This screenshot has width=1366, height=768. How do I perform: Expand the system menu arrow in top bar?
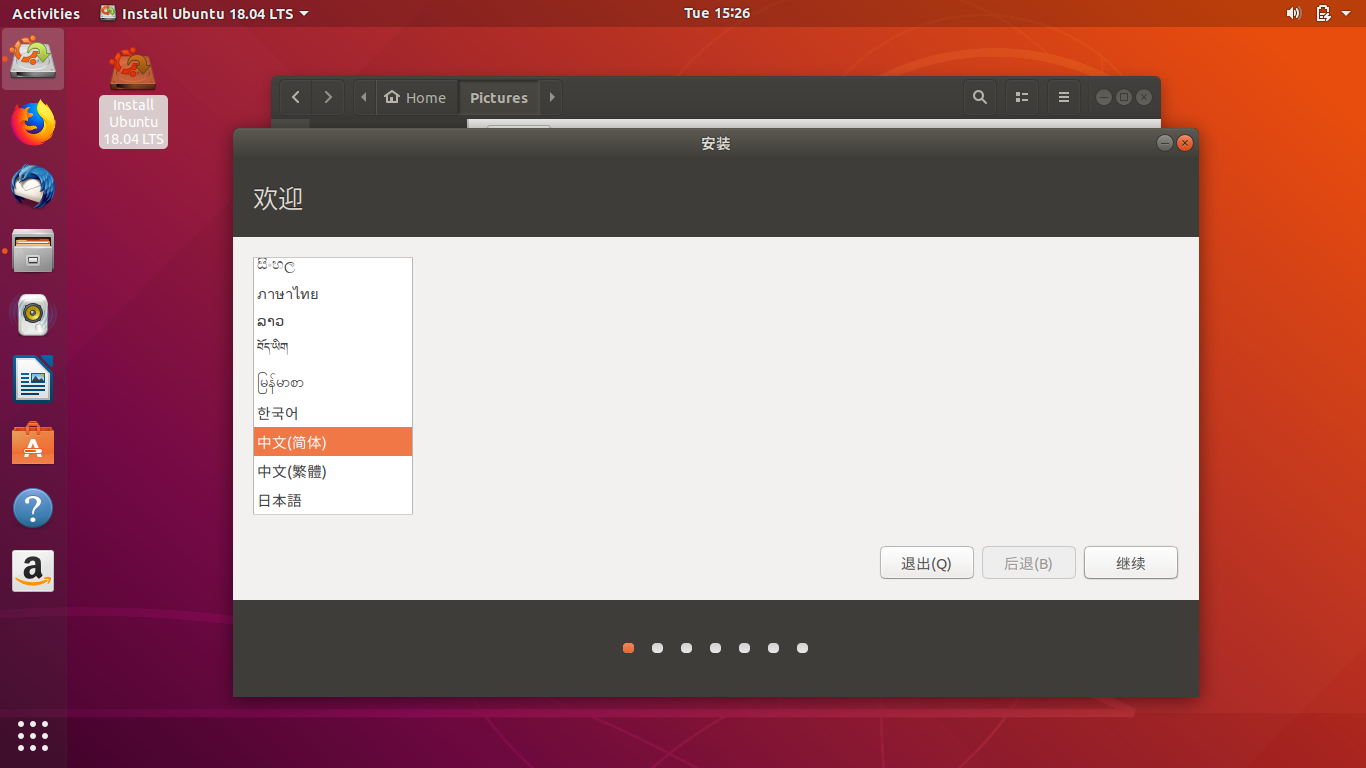point(1346,14)
